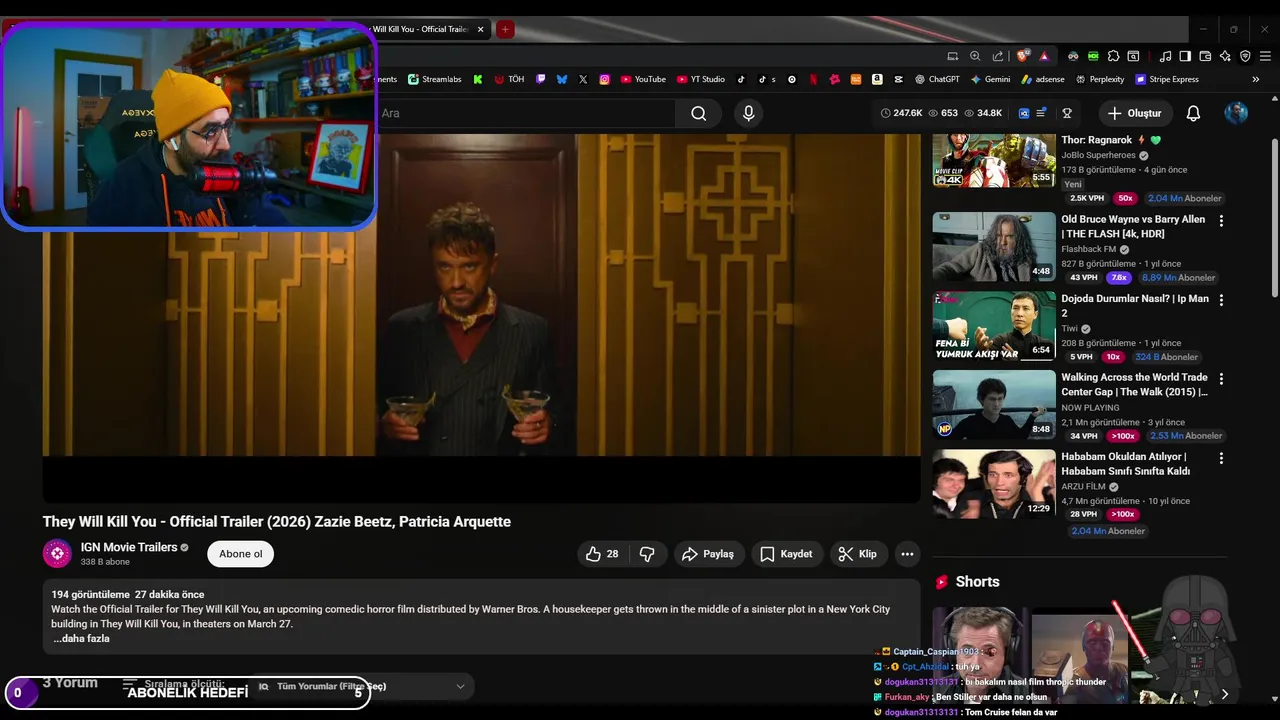This screenshot has height=720, width=1280.
Task: Create a clip with Klip button
Action: [857, 554]
